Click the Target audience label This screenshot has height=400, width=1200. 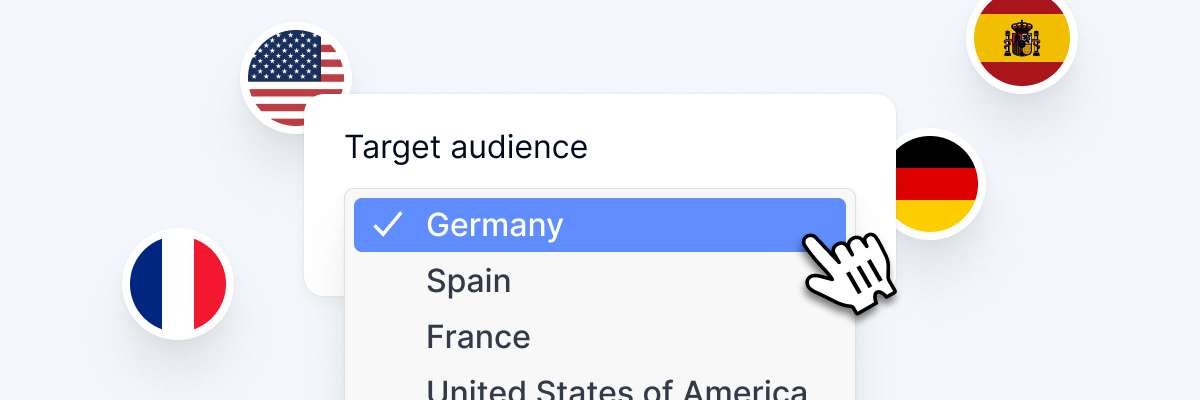click(466, 148)
